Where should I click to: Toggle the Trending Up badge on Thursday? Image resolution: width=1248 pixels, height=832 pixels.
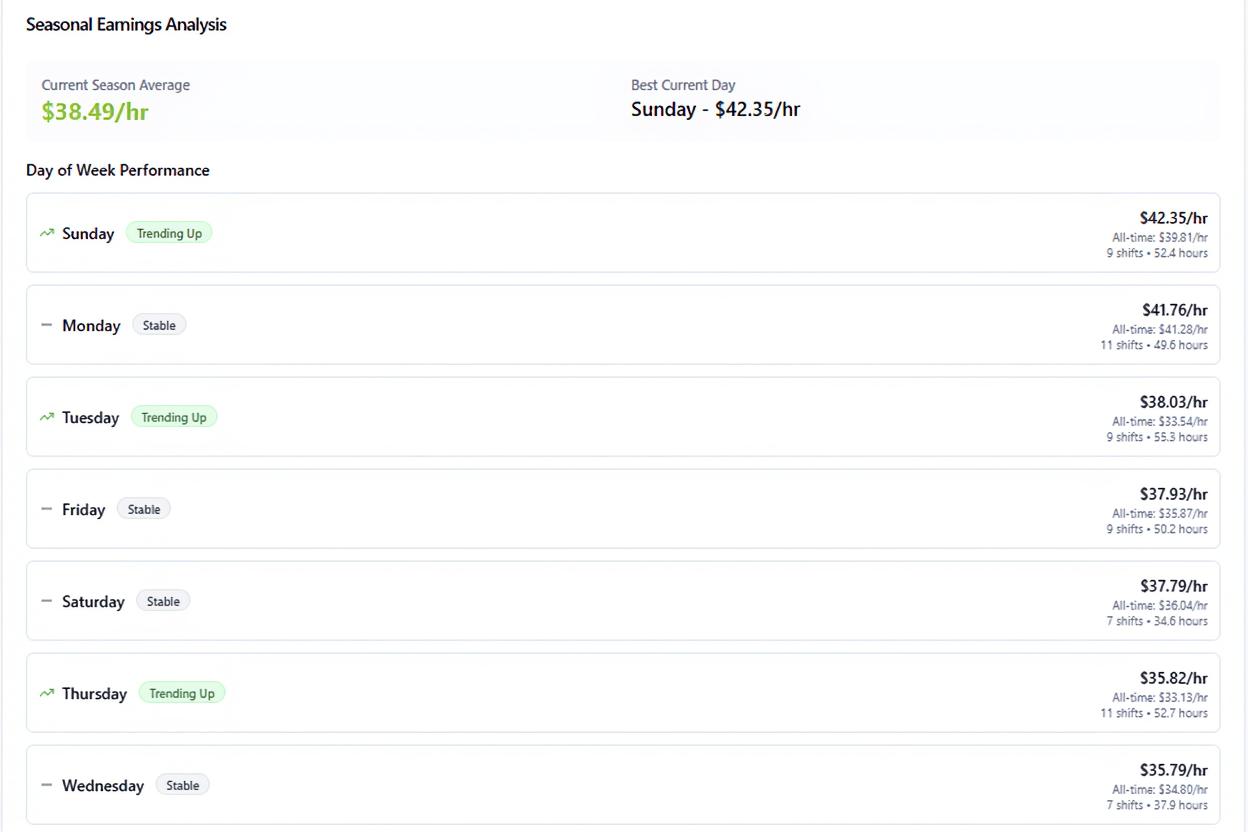click(x=181, y=692)
